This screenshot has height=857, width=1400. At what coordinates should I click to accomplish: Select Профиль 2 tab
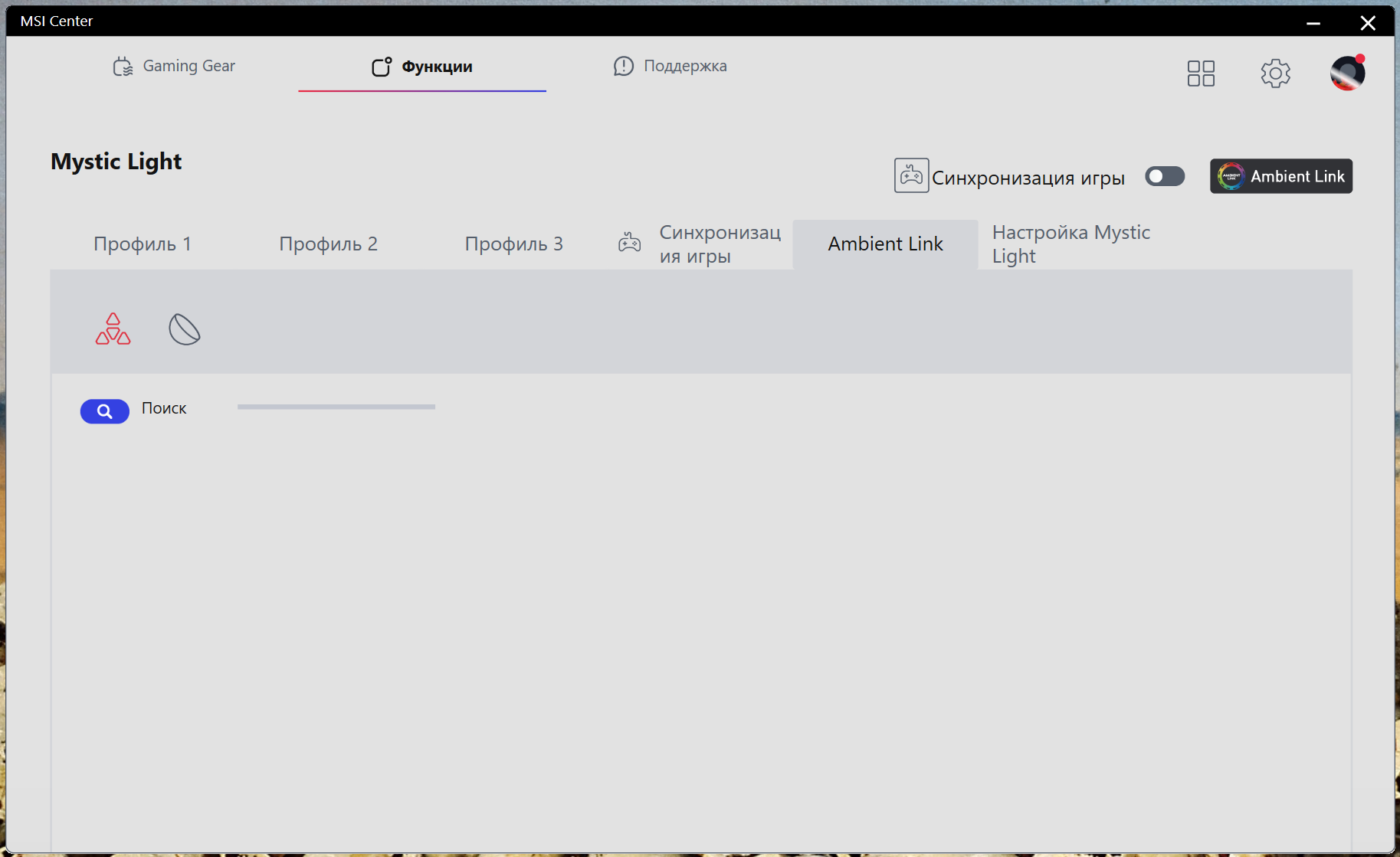pyautogui.click(x=328, y=244)
